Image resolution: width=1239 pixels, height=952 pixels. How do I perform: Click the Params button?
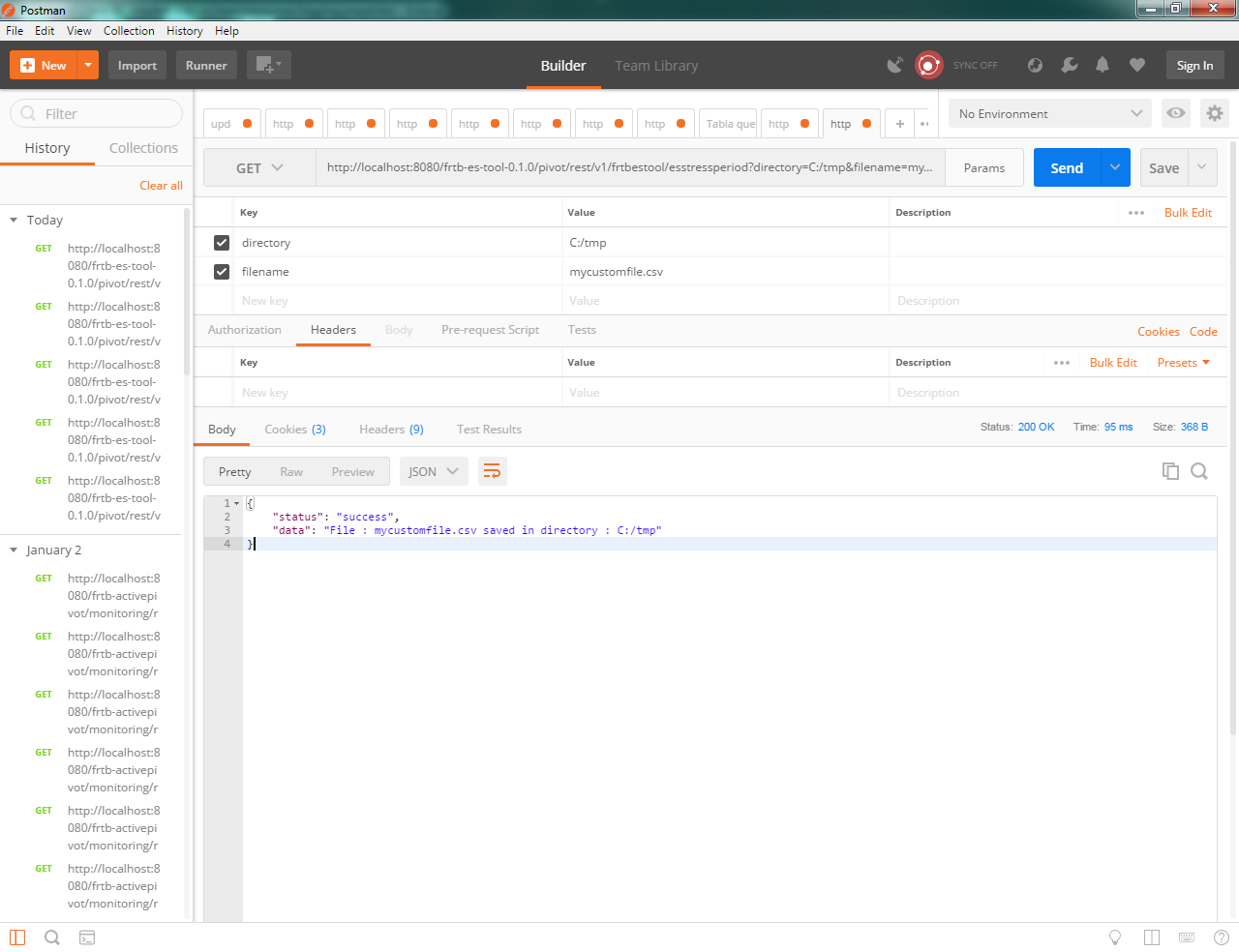(x=984, y=167)
